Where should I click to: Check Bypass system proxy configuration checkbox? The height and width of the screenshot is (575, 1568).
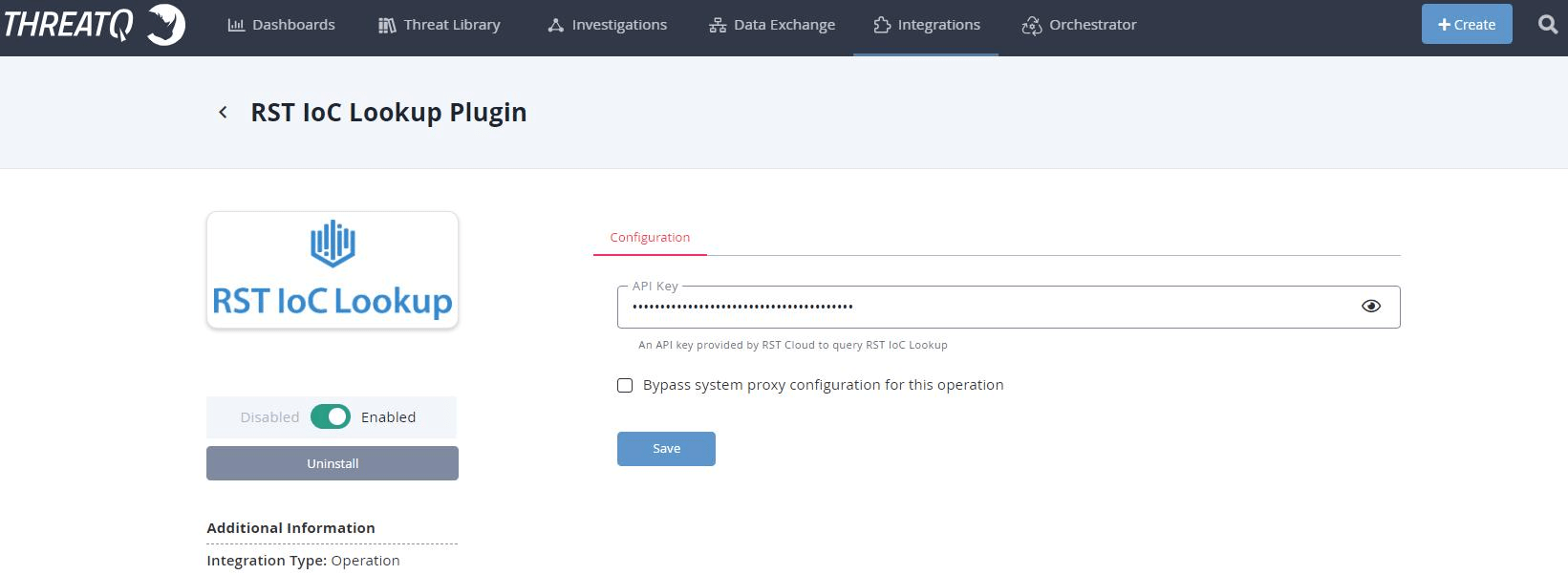tap(625, 385)
